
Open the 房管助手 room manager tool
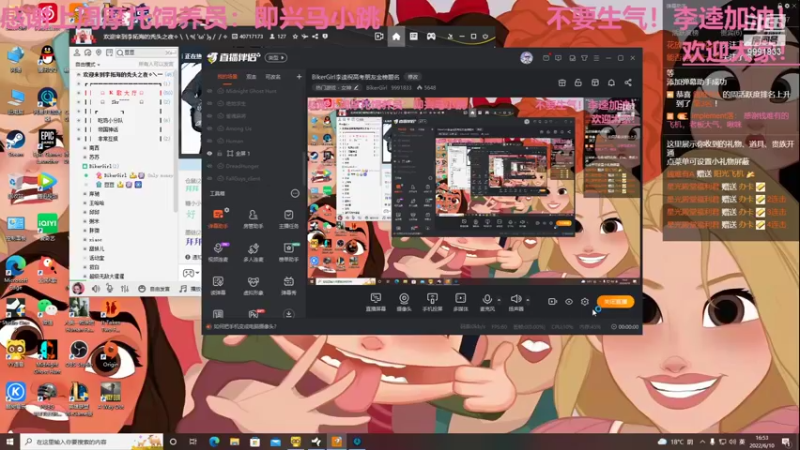[253, 218]
